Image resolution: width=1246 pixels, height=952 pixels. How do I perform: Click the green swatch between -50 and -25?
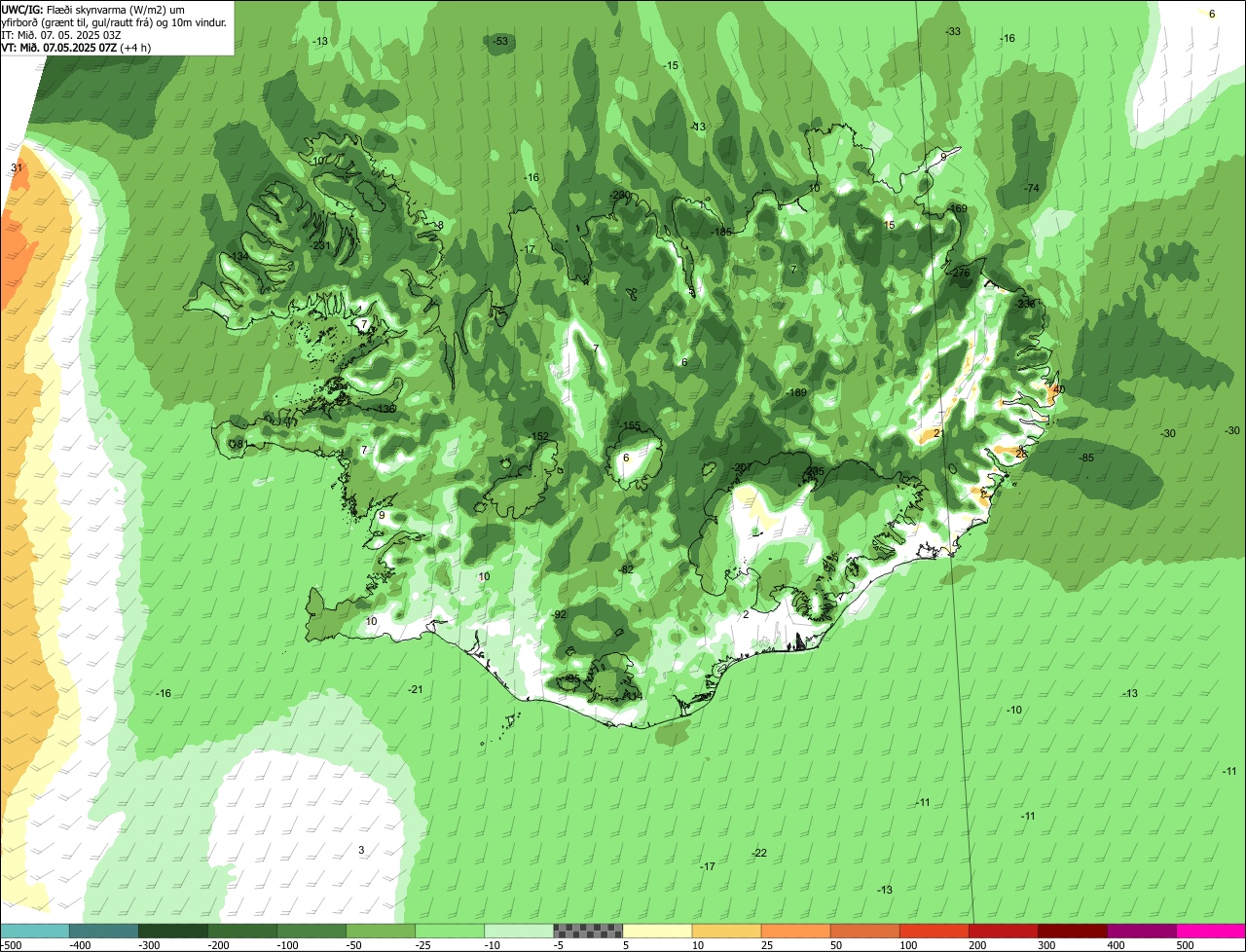click(x=381, y=932)
